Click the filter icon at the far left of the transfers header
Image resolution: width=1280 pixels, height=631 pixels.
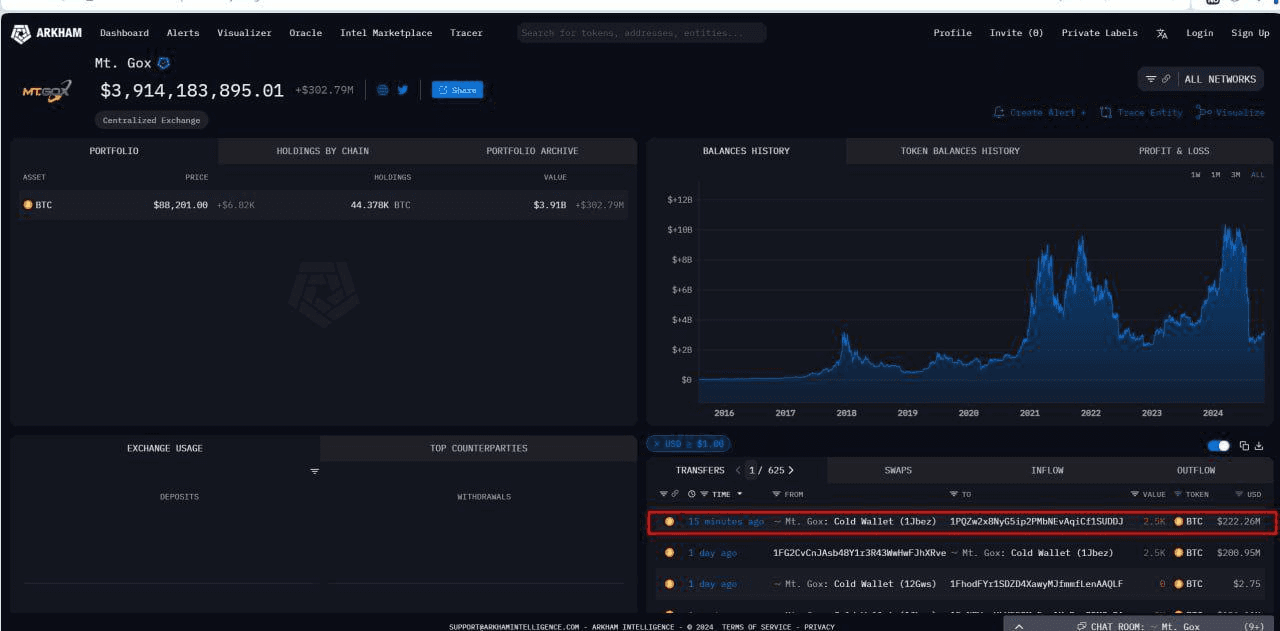click(x=663, y=494)
